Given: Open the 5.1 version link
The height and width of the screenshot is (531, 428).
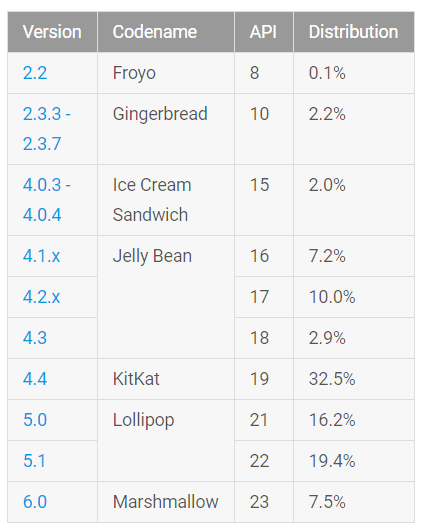Looking at the screenshot, I should coord(34,461).
